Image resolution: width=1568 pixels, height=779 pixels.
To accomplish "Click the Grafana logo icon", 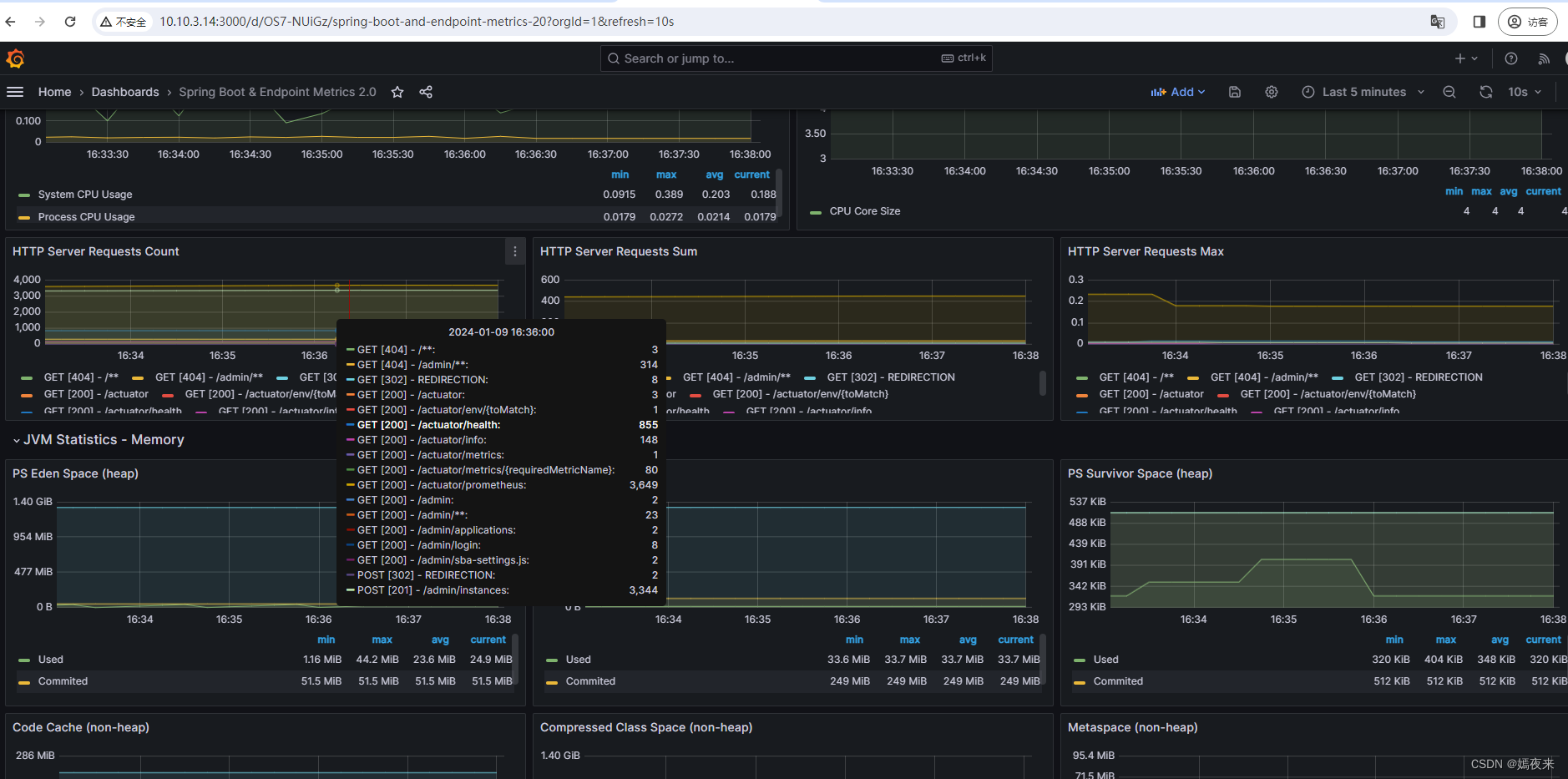I will pos(15,58).
